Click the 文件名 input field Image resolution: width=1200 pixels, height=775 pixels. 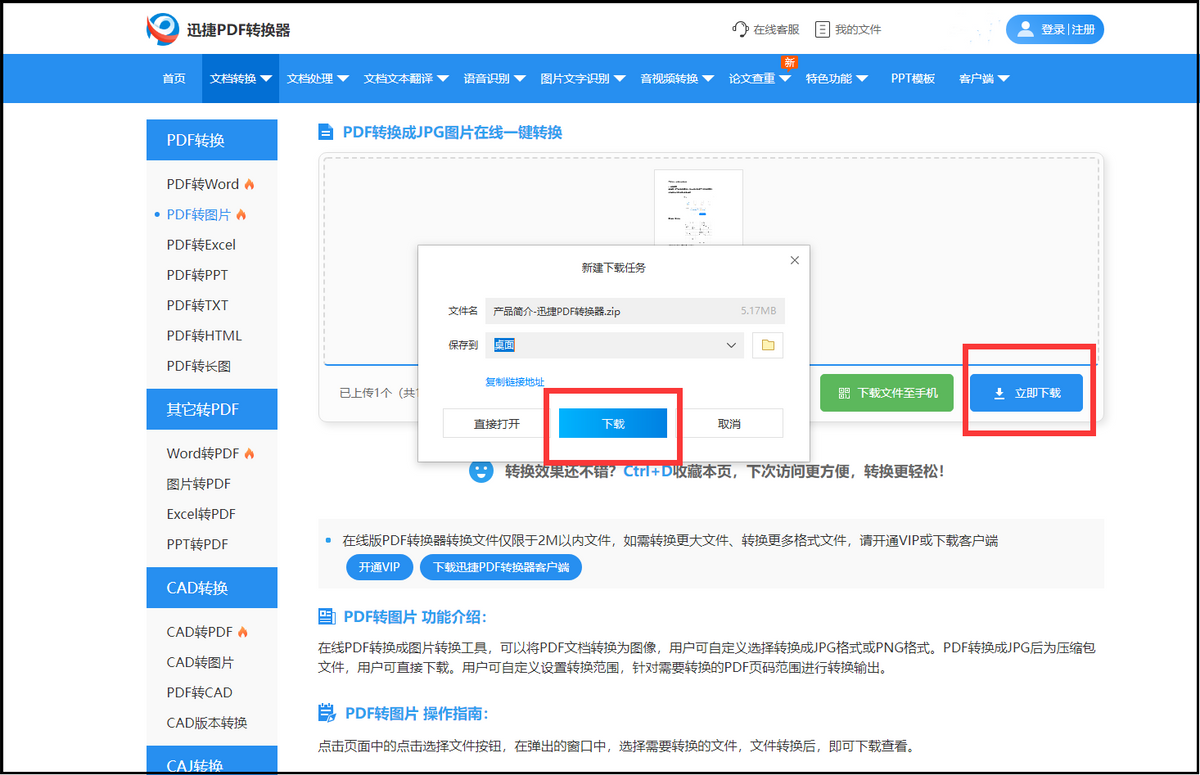coord(635,311)
